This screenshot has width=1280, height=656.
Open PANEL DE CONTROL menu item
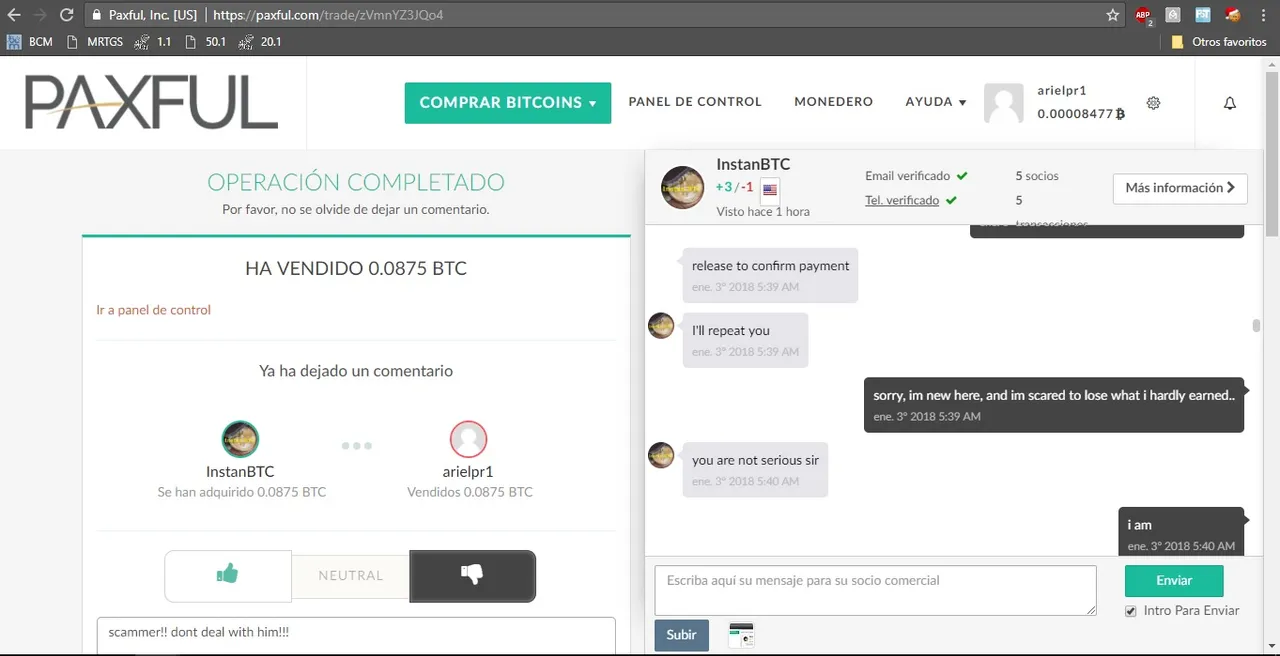pos(695,102)
